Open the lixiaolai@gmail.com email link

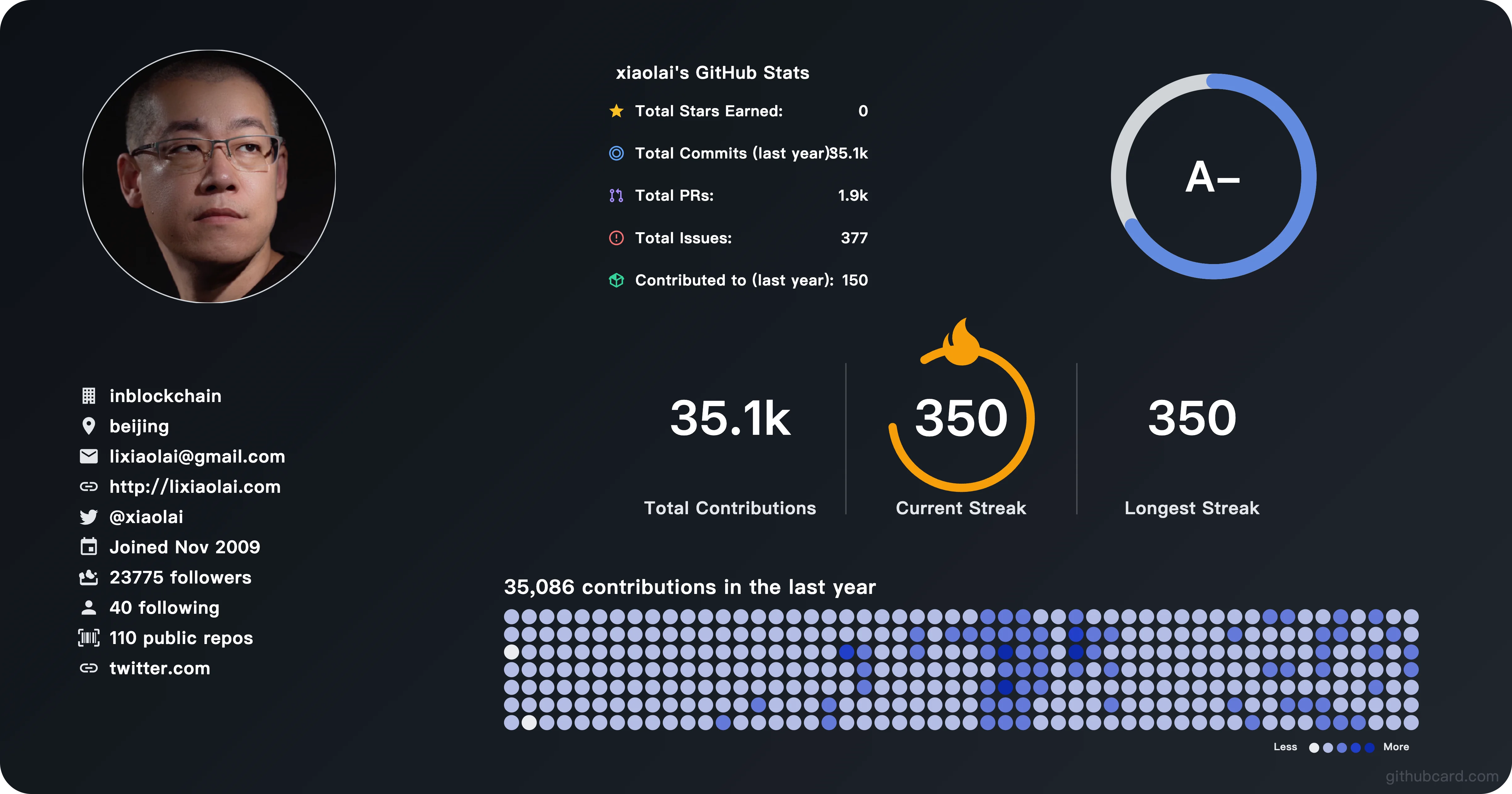click(197, 456)
